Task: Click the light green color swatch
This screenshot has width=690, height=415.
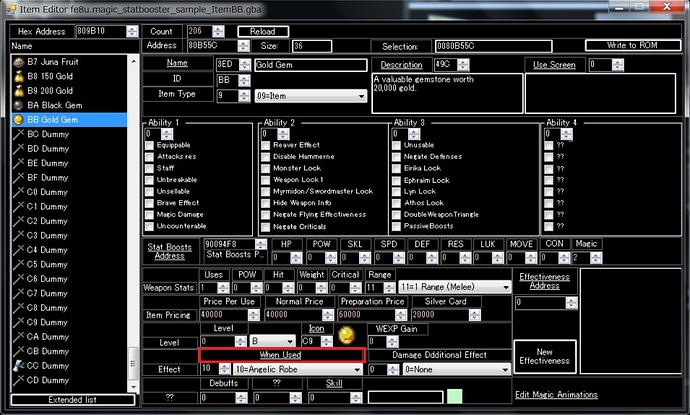Action: click(454, 396)
